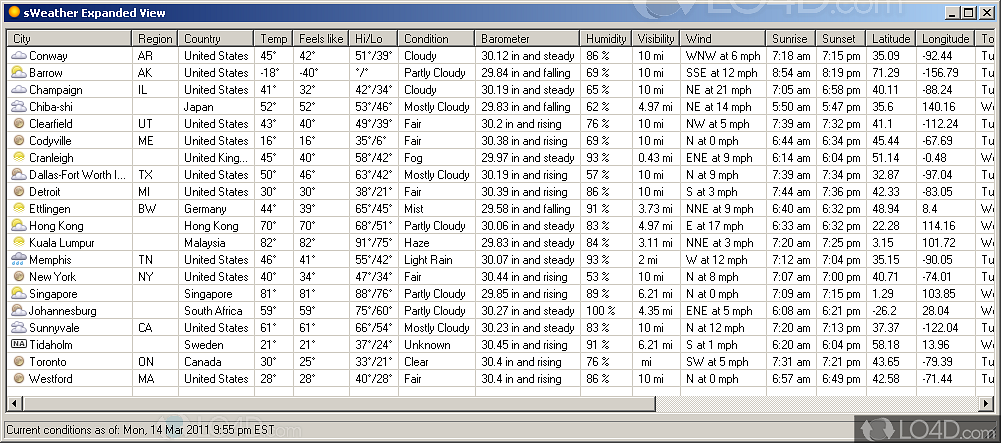Click the Humidity column header
The image size is (1001, 443).
point(606,38)
